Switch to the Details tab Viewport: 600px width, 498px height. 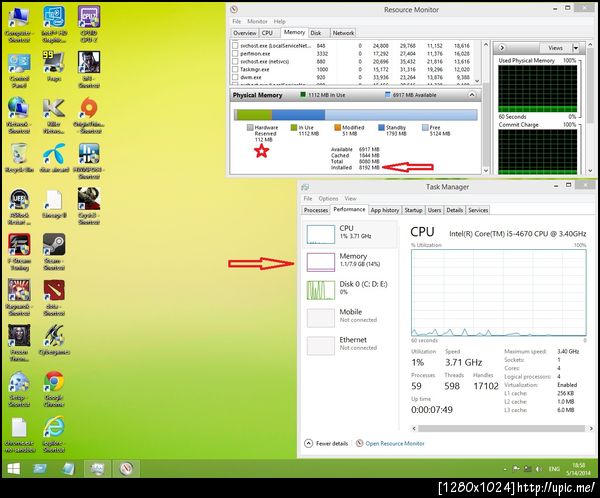pos(455,210)
